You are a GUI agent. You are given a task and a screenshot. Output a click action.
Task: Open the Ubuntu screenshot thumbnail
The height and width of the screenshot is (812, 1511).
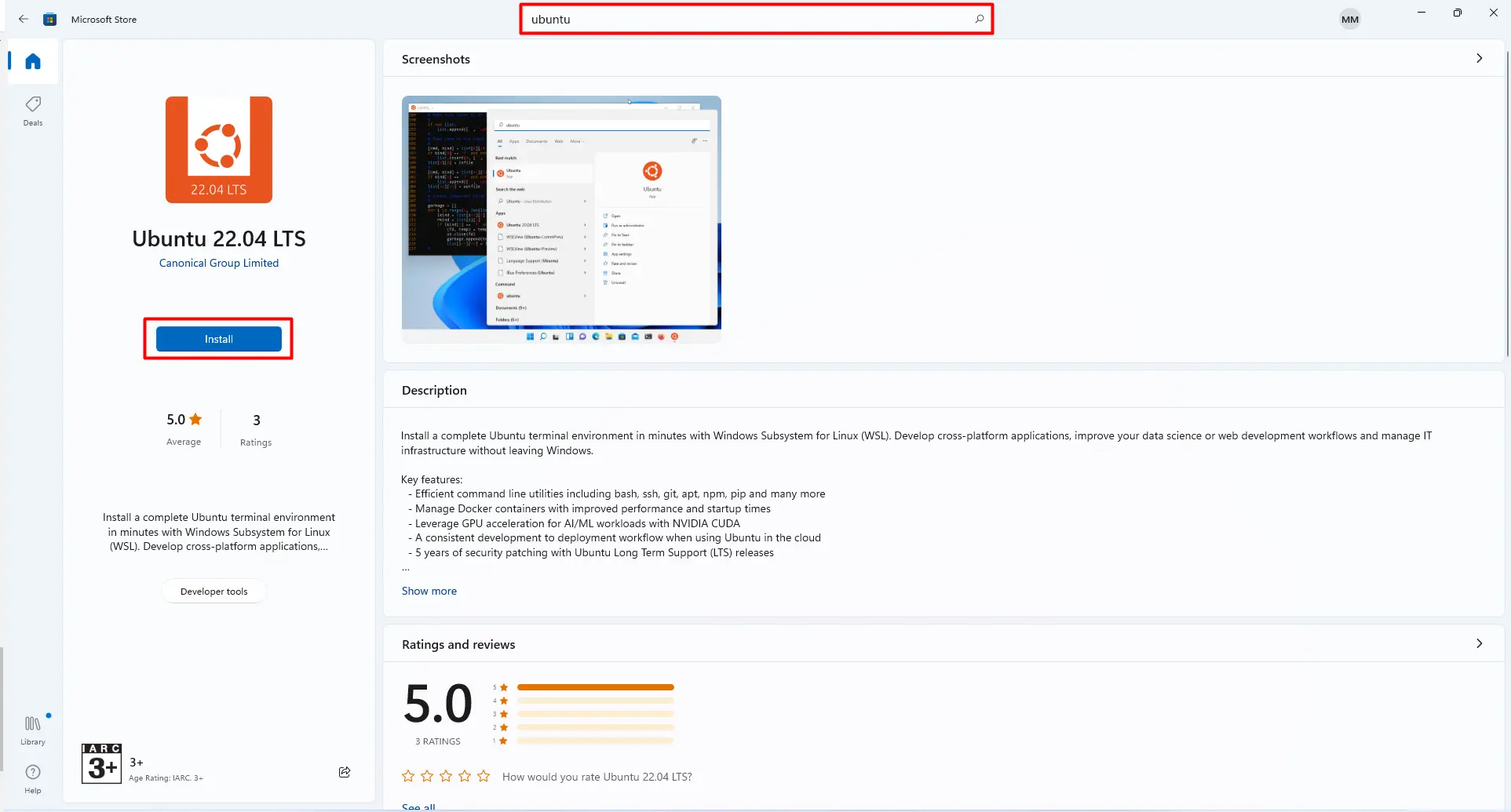pos(561,219)
